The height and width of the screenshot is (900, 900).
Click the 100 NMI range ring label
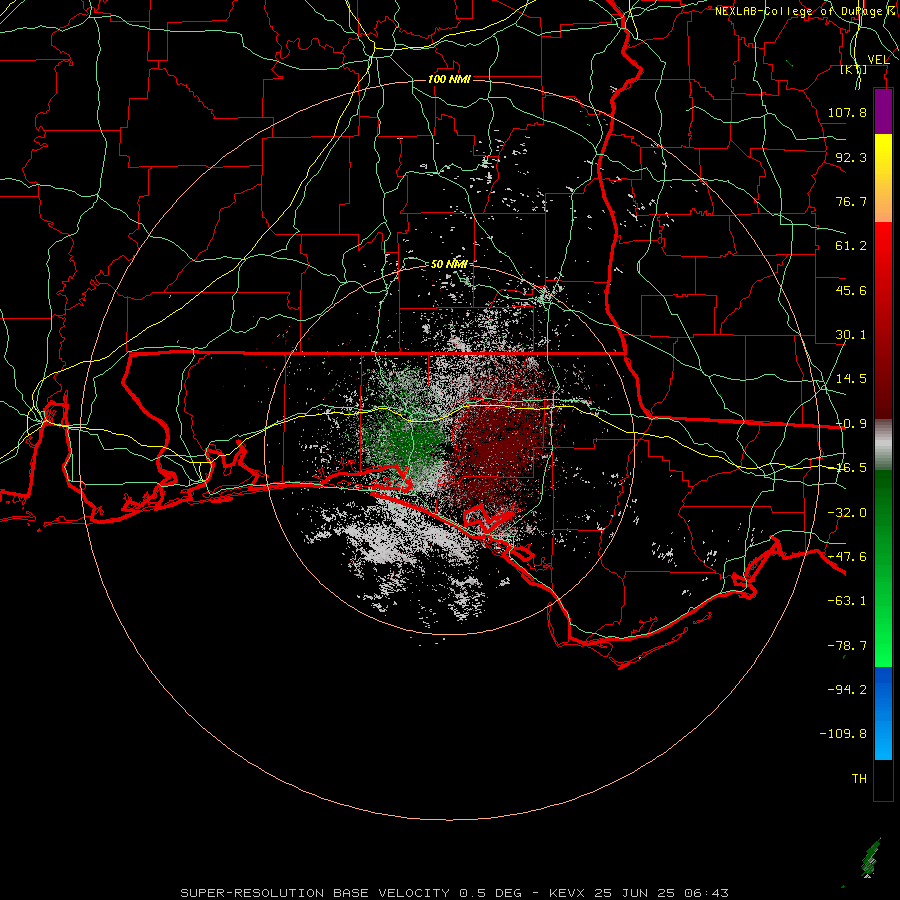449,79
